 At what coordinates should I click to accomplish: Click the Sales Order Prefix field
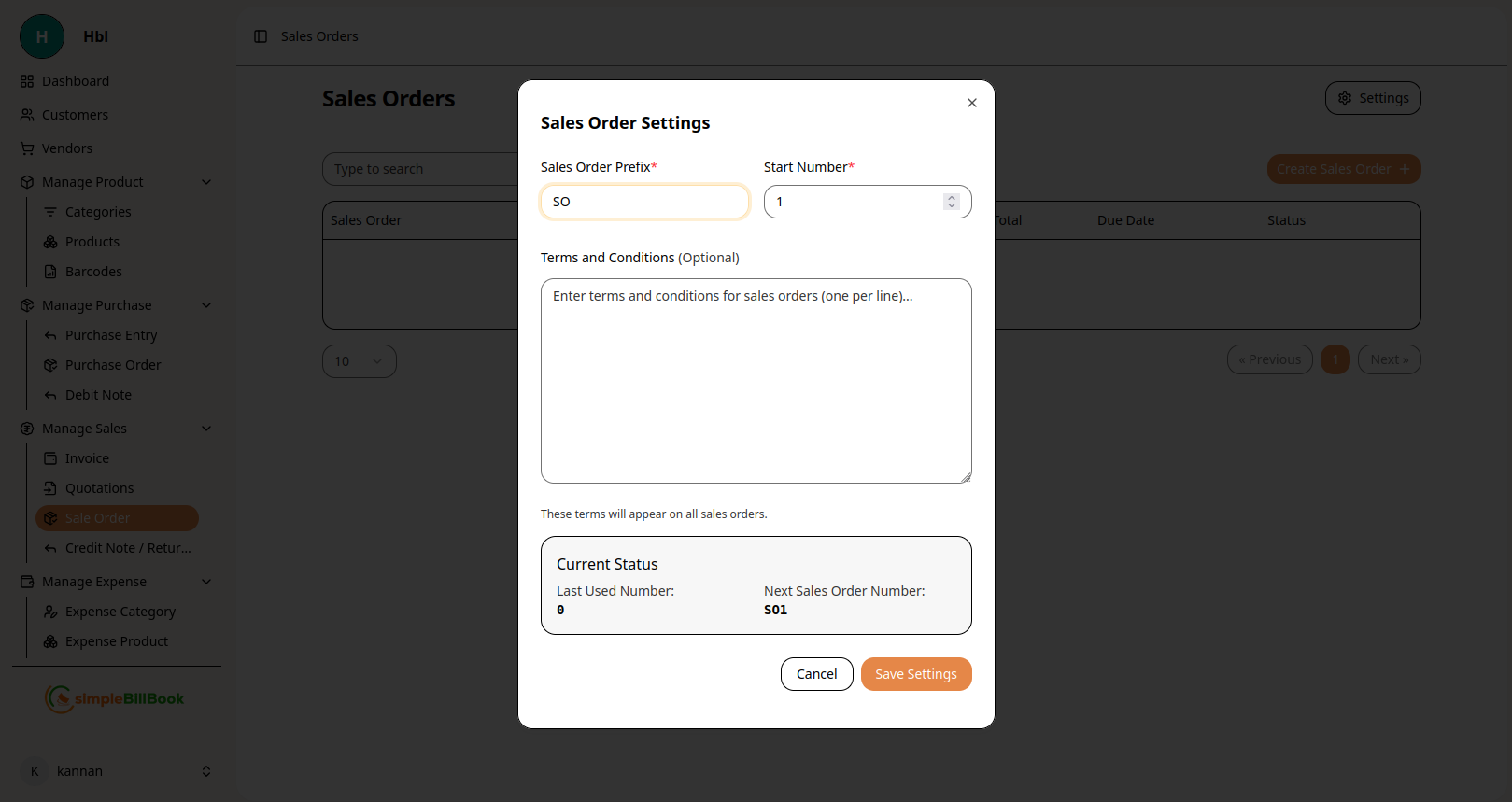644,202
